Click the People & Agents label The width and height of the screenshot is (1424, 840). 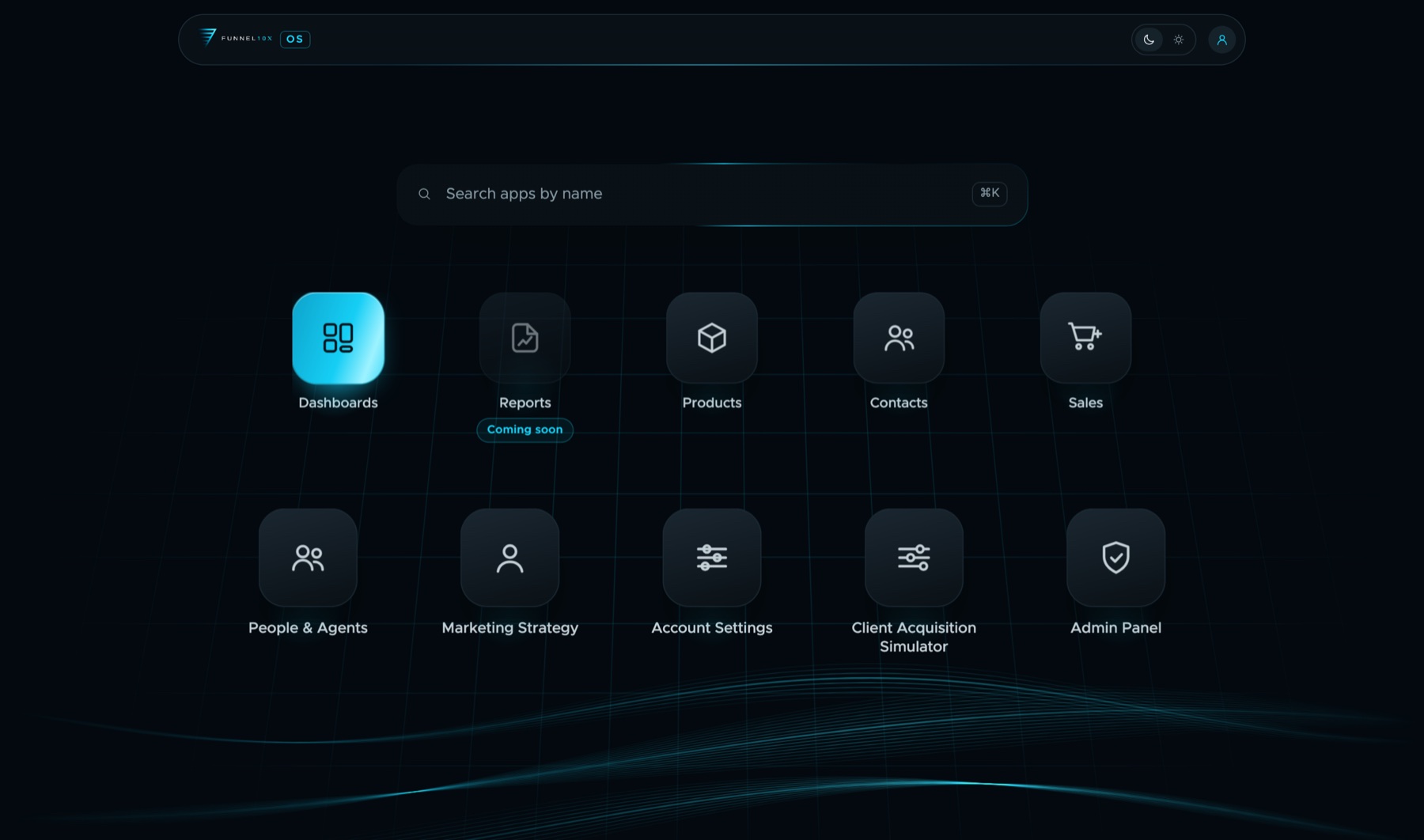click(308, 628)
